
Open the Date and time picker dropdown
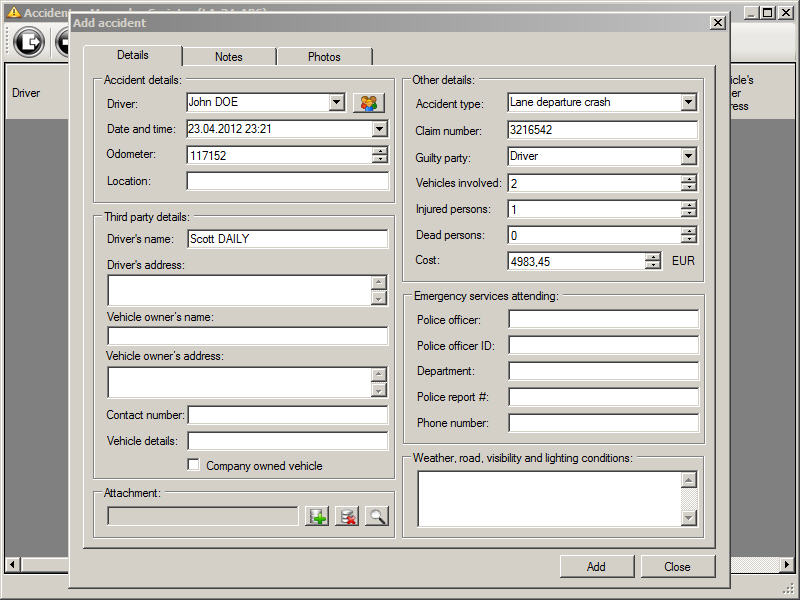pyautogui.click(x=379, y=129)
